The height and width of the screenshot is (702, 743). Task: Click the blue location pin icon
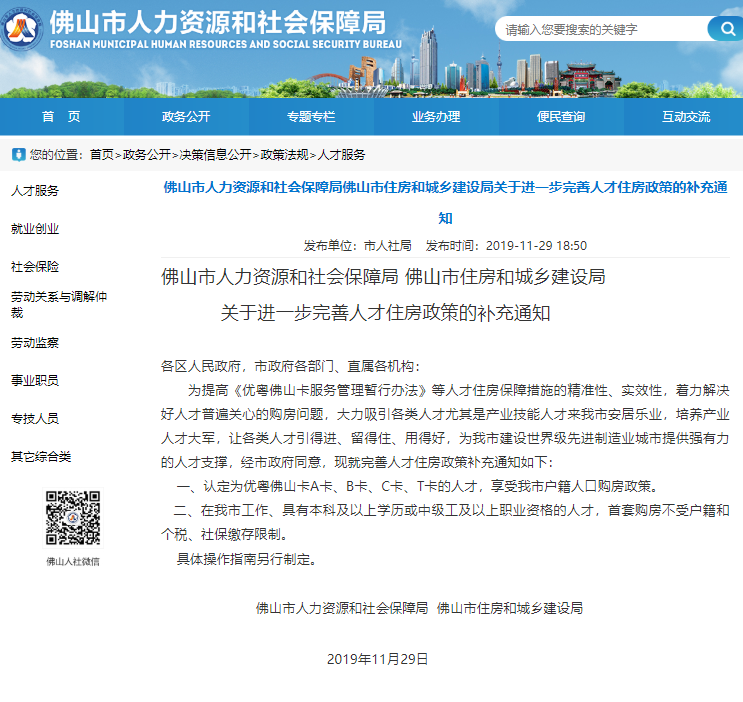18,155
